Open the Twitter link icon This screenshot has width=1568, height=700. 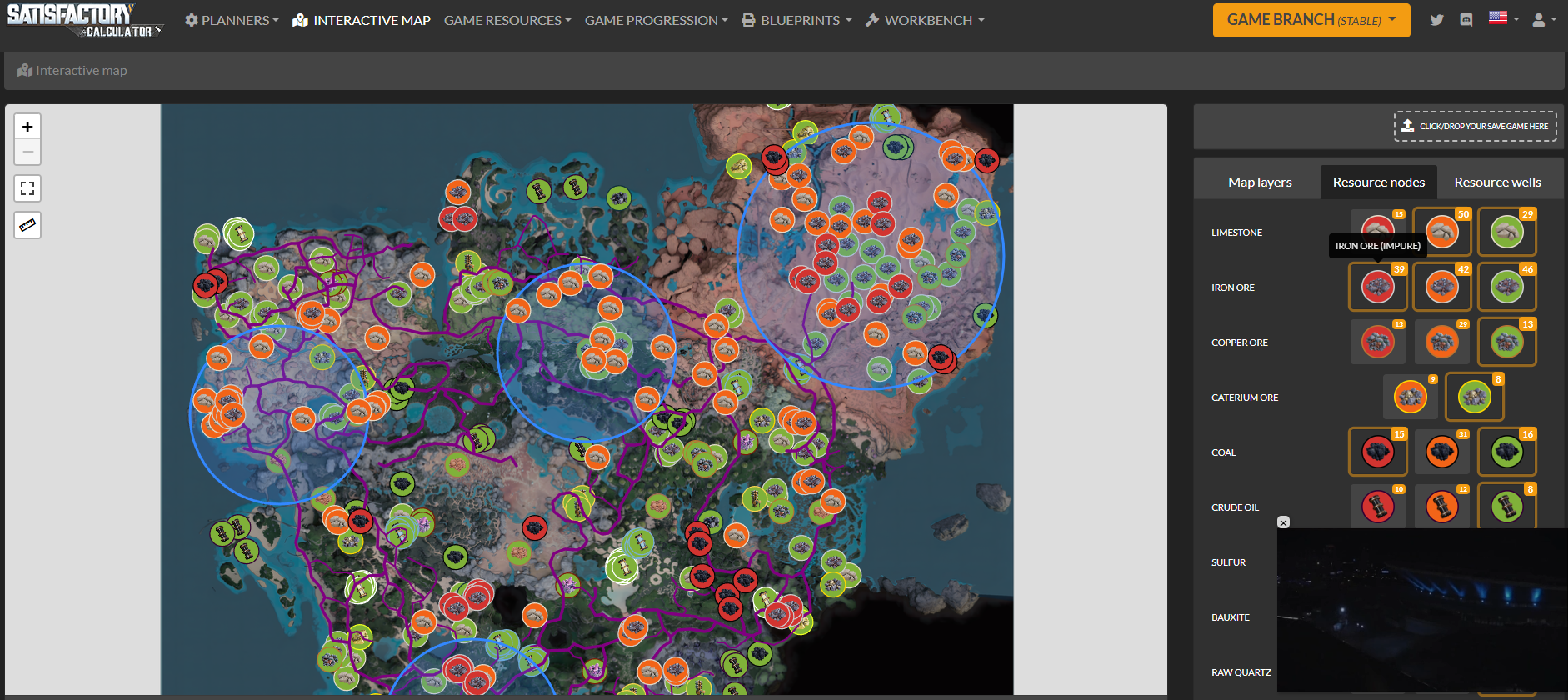click(1436, 20)
